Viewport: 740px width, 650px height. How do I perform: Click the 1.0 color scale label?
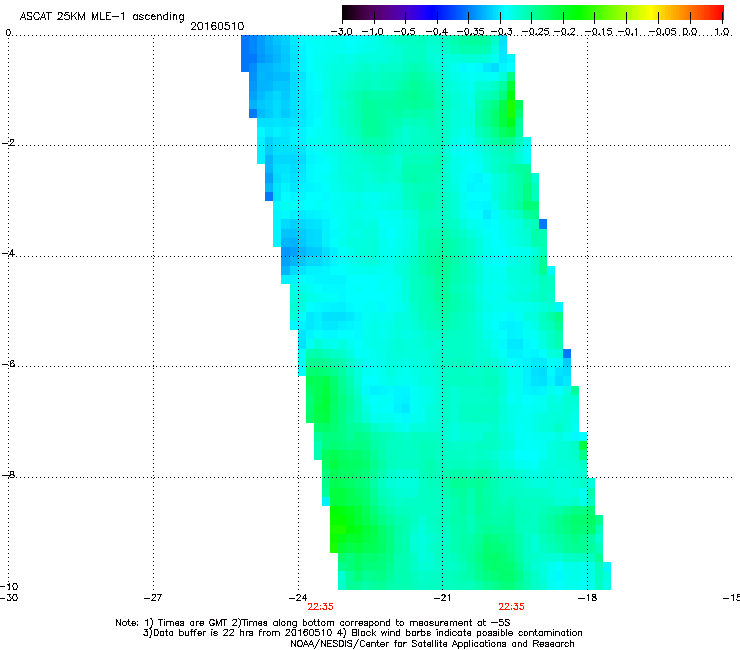tap(722, 32)
